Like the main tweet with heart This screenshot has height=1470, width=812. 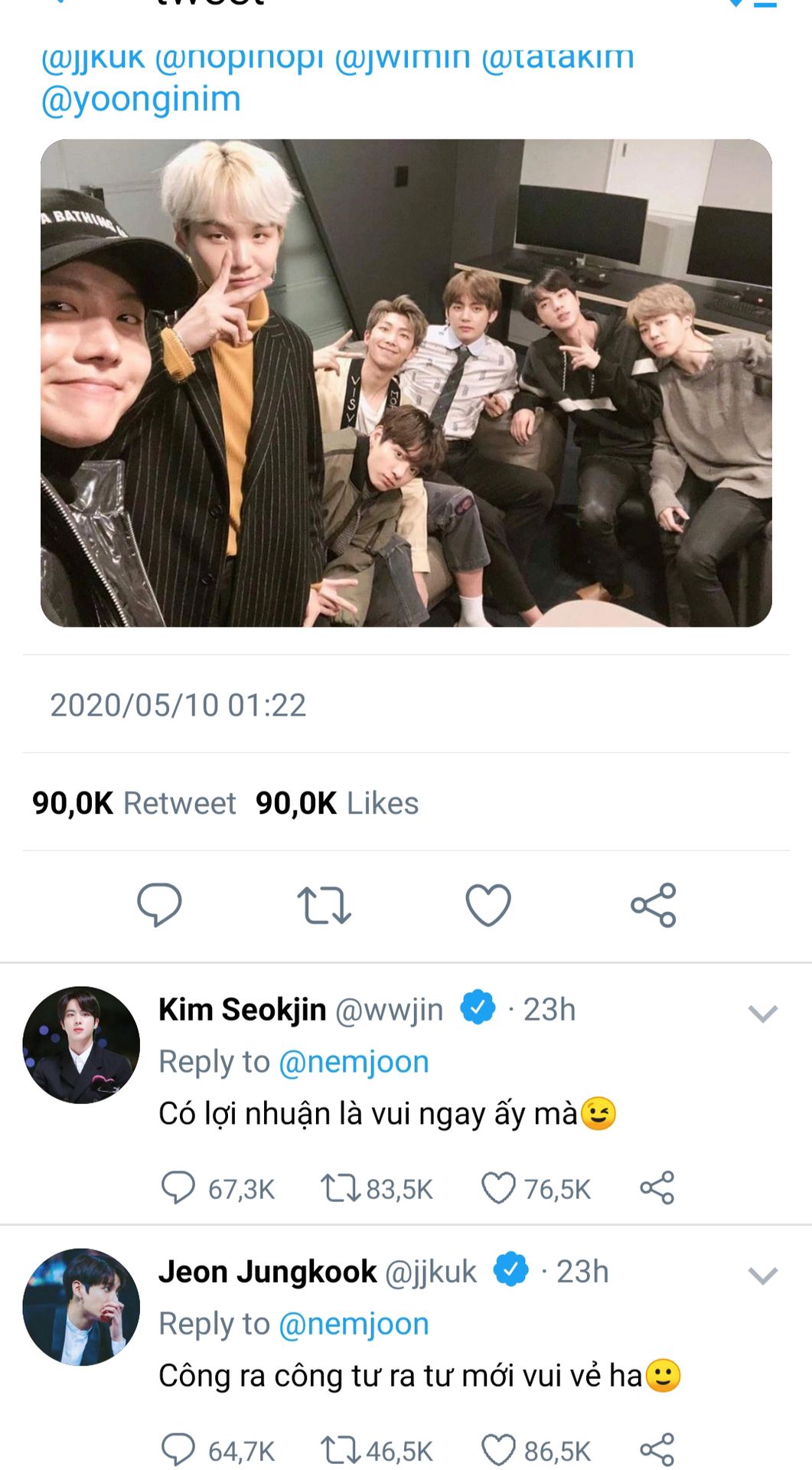click(x=488, y=905)
